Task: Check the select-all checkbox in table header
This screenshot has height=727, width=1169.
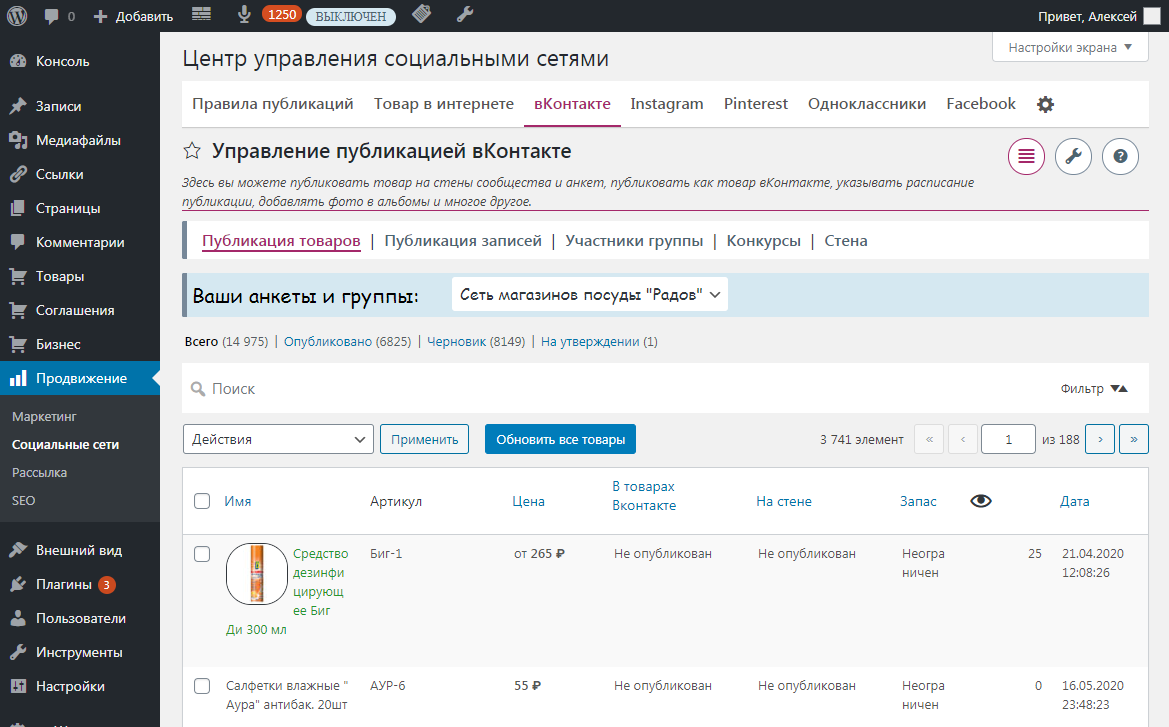Action: [202, 501]
